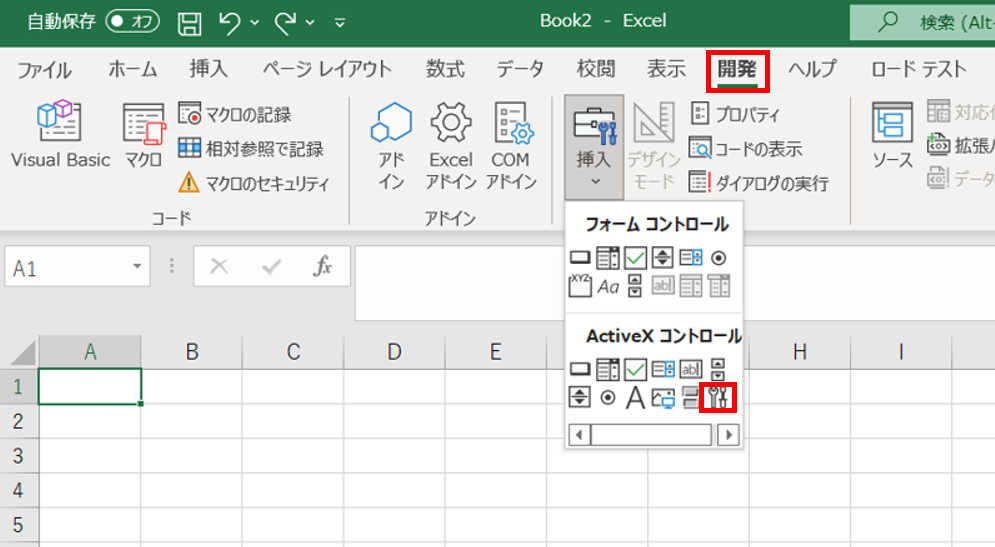The width and height of the screenshot is (995, 547).
Task: Insert a Form Control button
Action: (579, 258)
